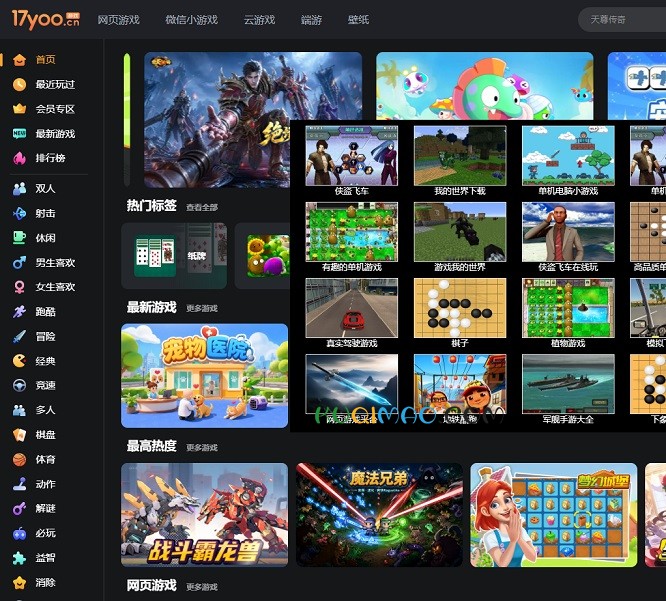
Task: Open the 植物游戏 thumbnail
Action: pyautogui.click(x=568, y=308)
